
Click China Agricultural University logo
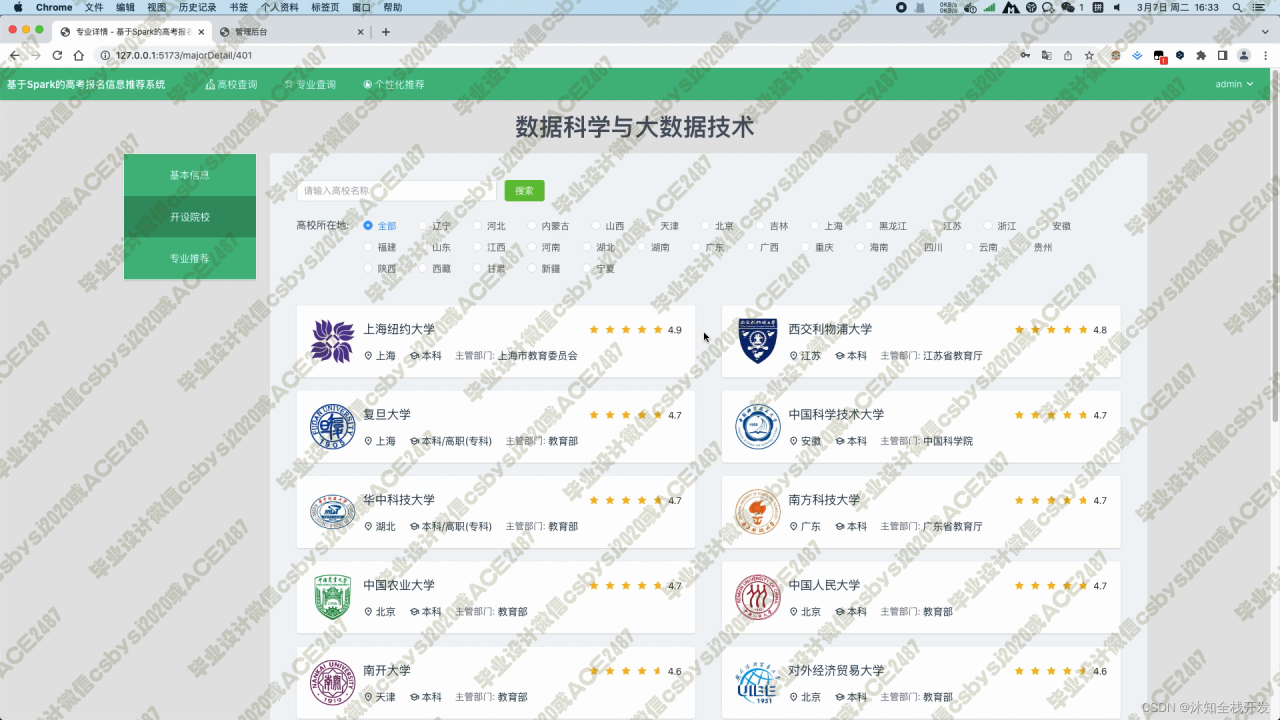tap(332, 597)
